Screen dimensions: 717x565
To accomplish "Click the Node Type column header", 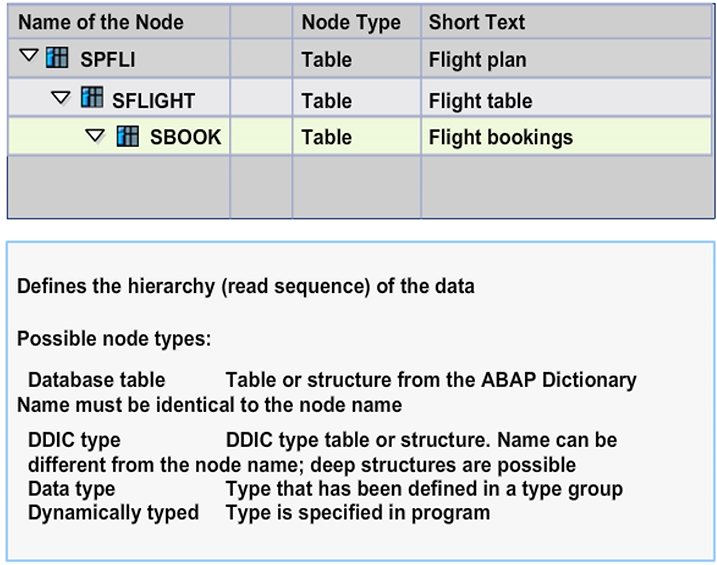I will point(350,22).
